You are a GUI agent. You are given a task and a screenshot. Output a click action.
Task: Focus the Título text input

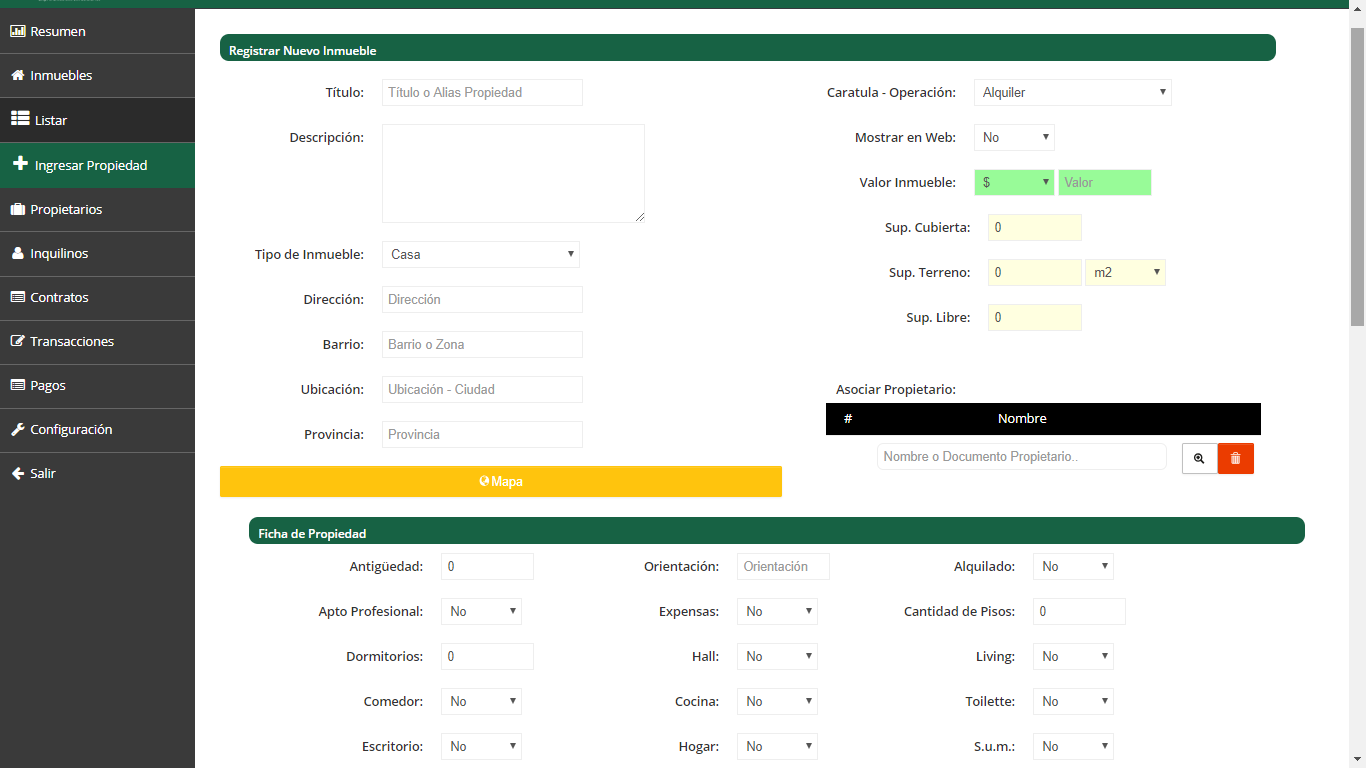[482, 93]
